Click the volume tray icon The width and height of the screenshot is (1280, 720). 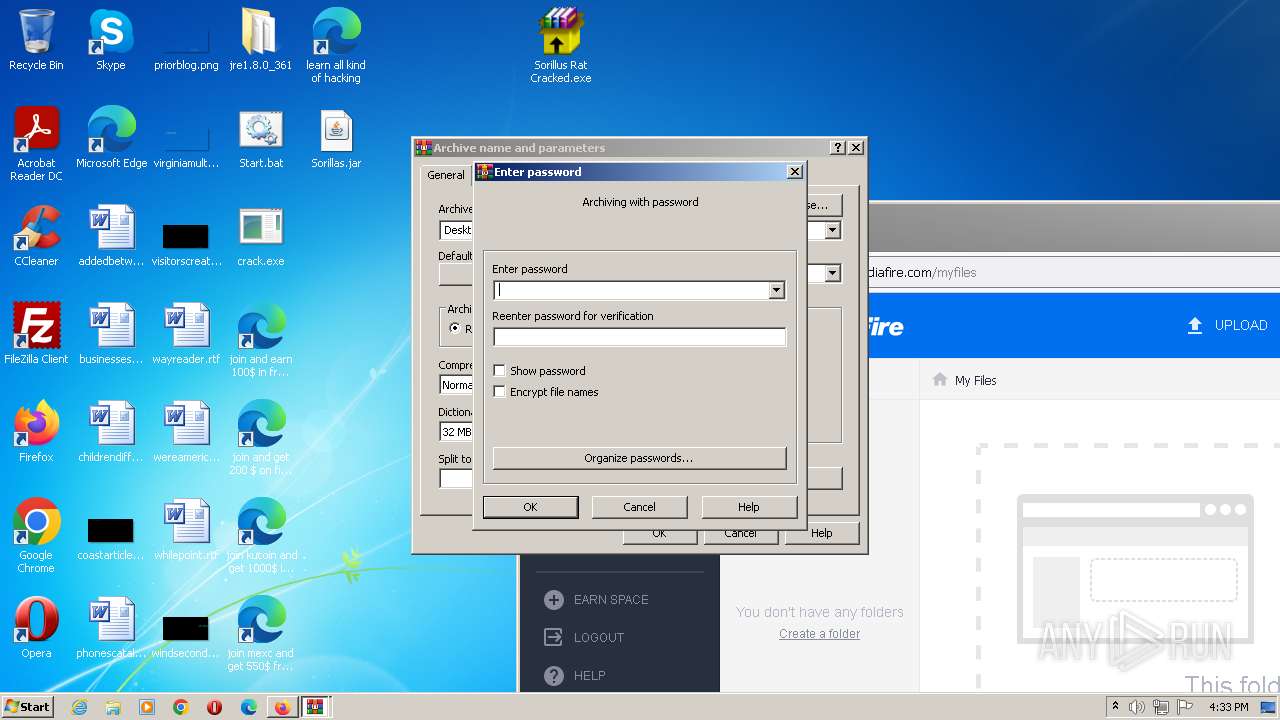click(x=1137, y=707)
